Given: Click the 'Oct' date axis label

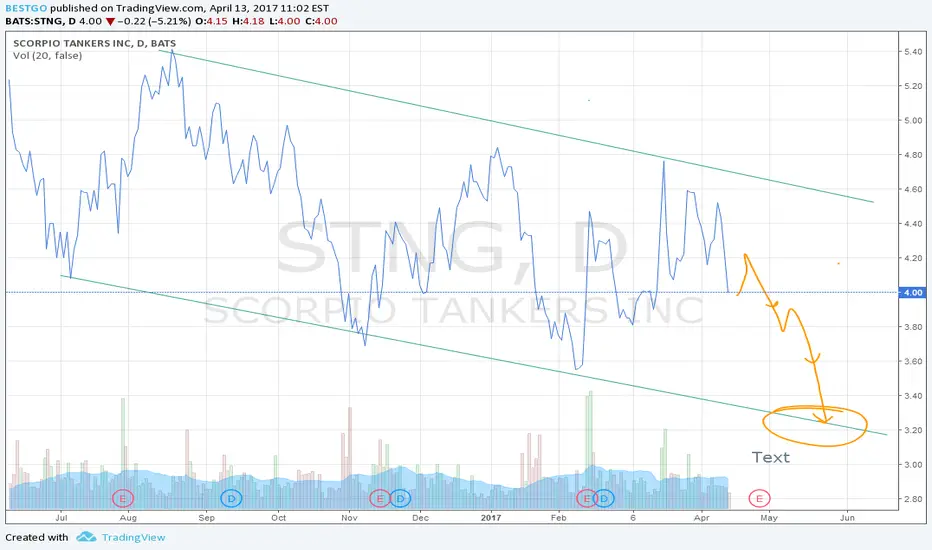Looking at the screenshot, I should click(x=278, y=518).
